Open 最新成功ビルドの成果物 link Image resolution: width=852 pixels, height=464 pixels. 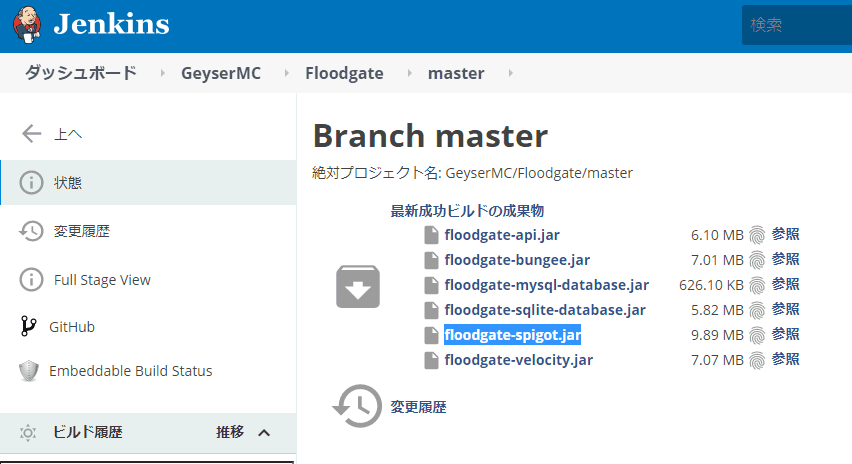tap(467, 211)
